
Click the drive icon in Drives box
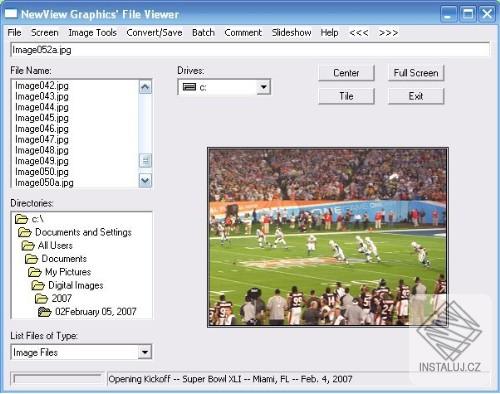[x=189, y=87]
